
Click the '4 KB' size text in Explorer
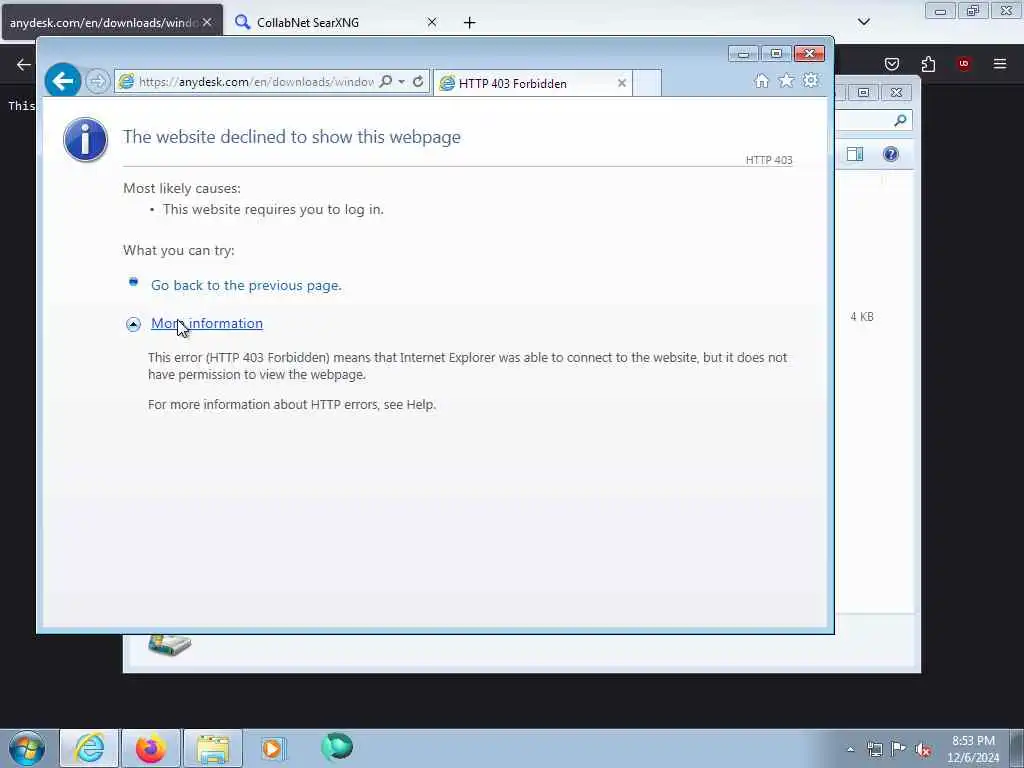click(861, 317)
